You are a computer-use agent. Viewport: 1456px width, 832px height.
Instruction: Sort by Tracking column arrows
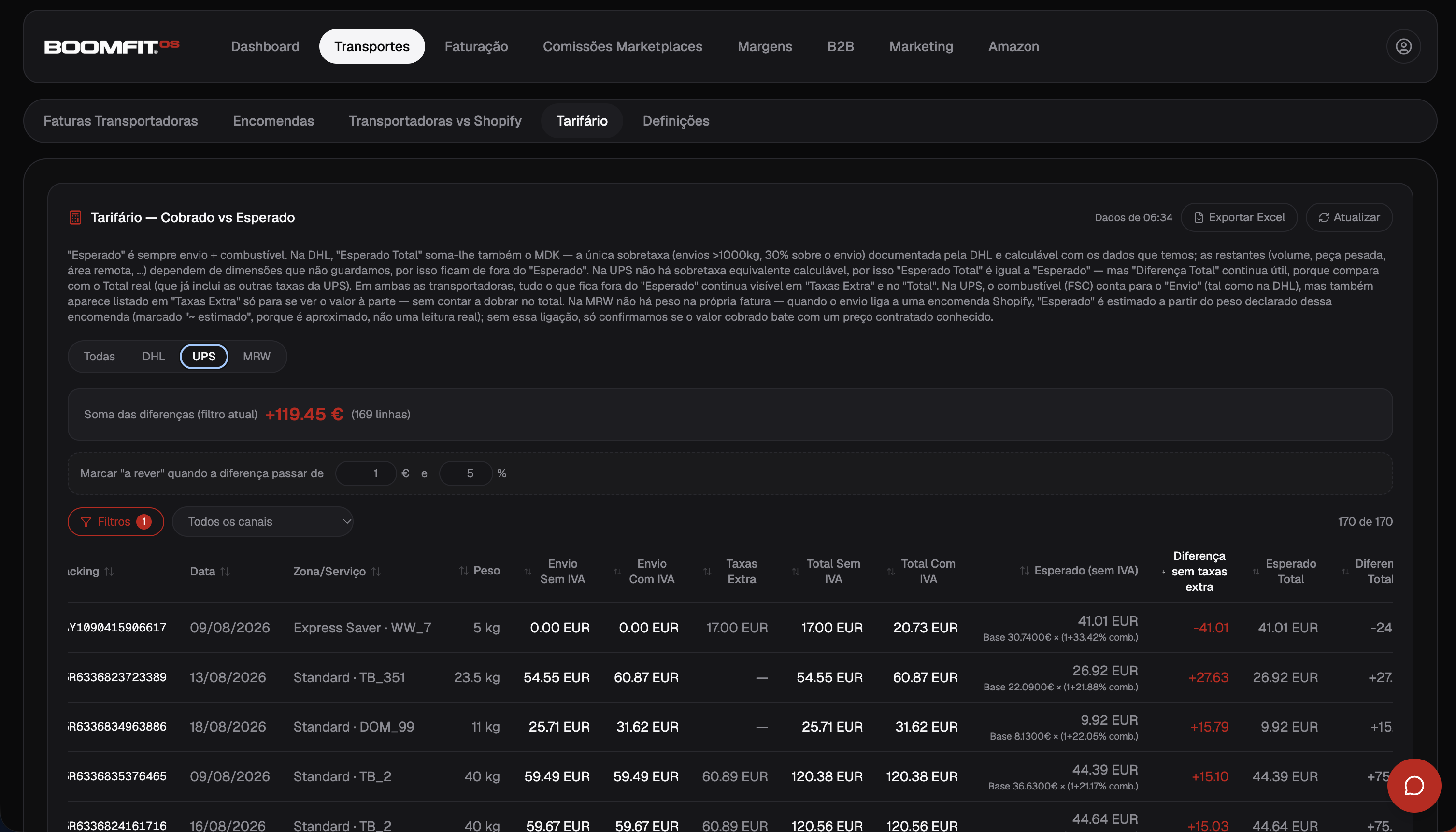109,572
